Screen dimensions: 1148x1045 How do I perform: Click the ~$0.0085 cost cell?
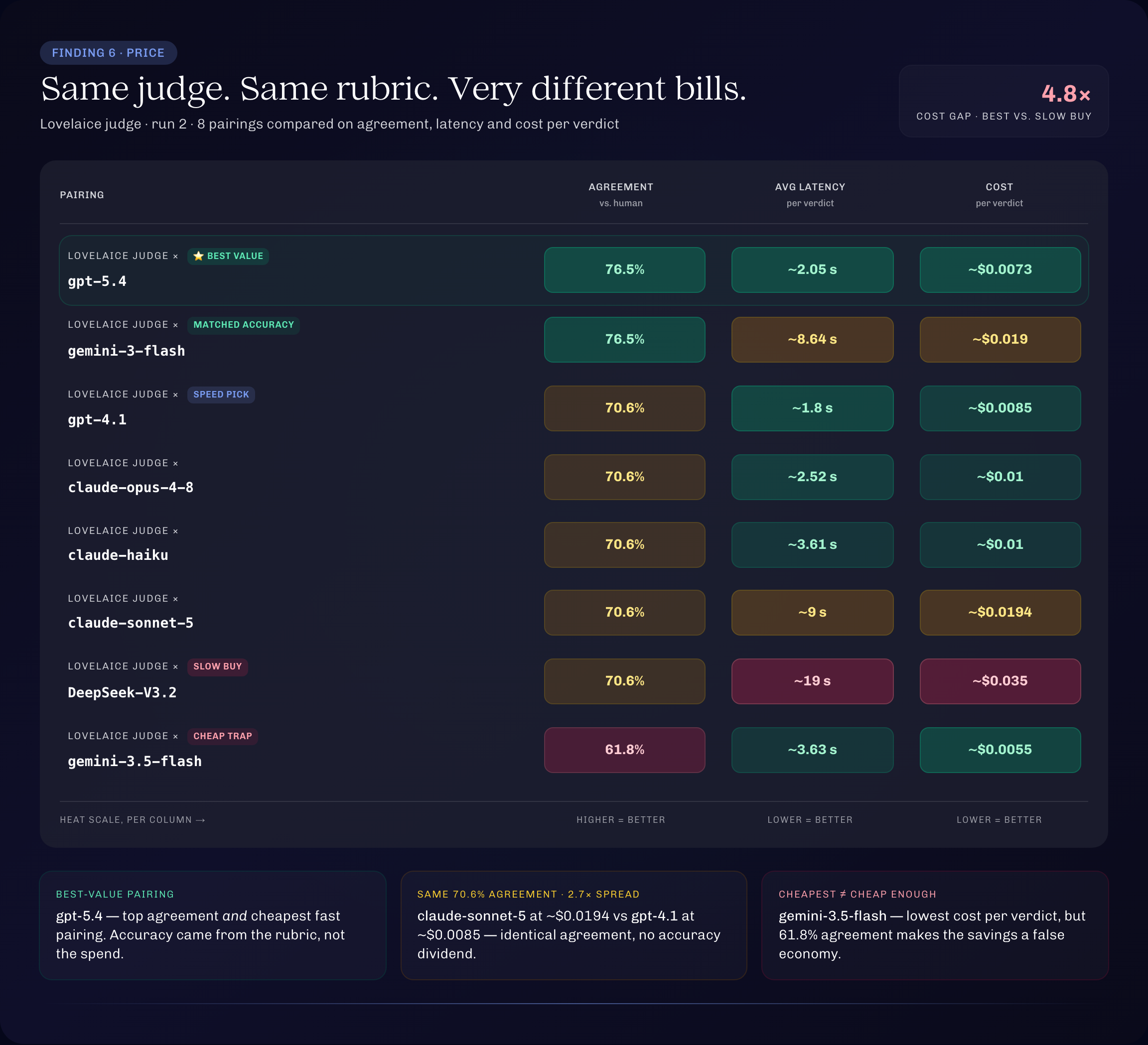tap(1000, 408)
